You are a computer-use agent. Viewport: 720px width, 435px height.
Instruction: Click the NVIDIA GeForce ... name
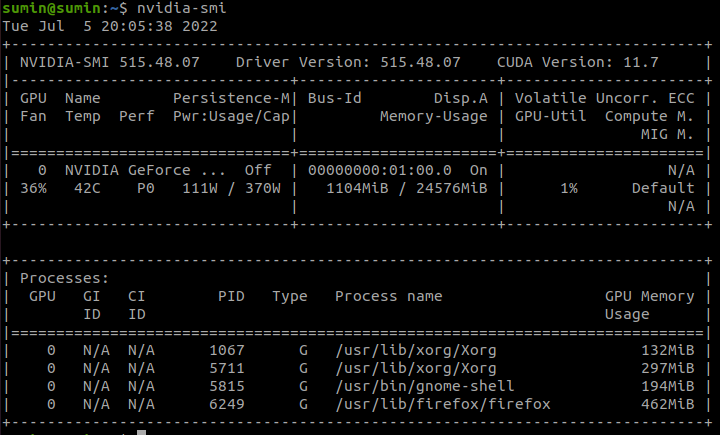click(145, 170)
